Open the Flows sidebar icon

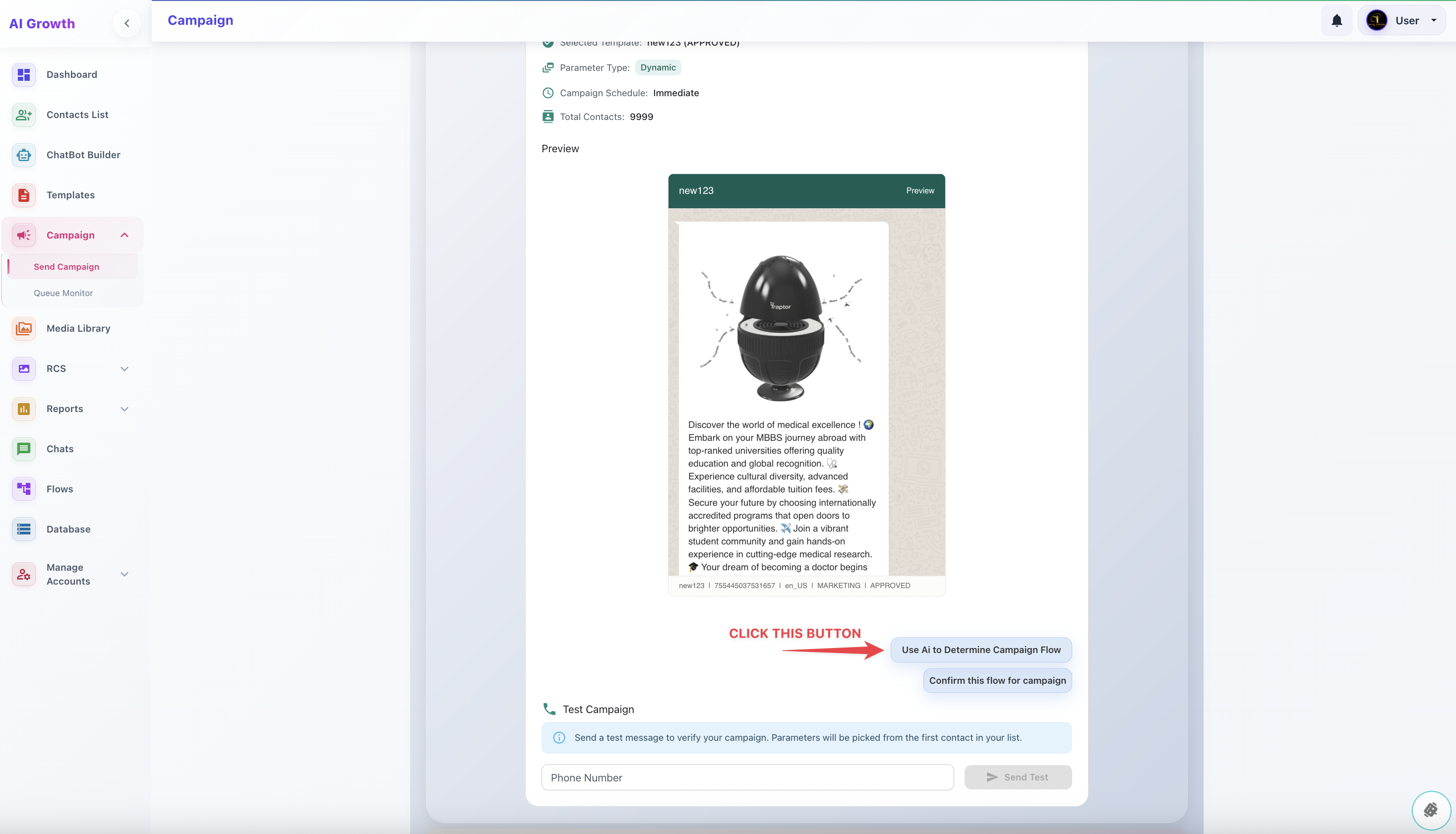[23, 488]
